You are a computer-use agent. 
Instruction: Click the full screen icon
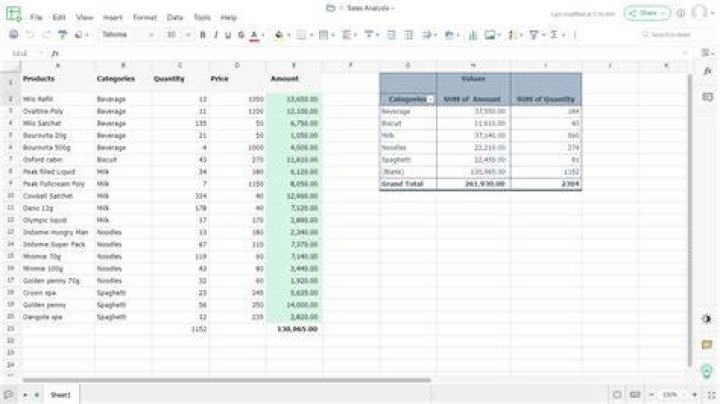(711, 395)
